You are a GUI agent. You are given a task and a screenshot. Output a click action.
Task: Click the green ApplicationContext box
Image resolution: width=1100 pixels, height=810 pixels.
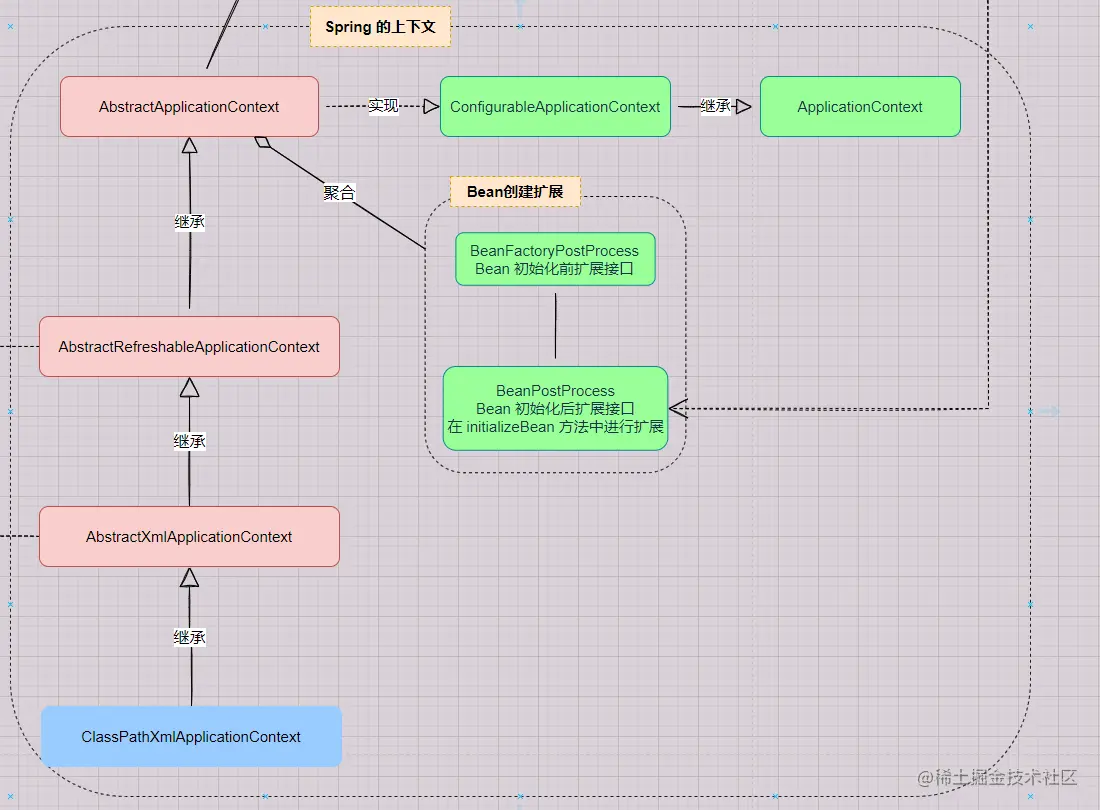click(x=860, y=107)
